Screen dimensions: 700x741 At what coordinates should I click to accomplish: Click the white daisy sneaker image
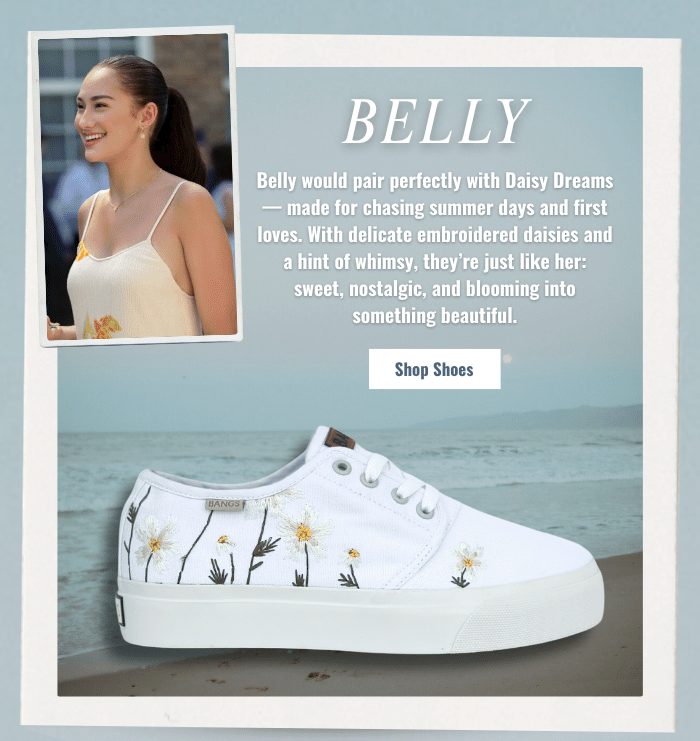(359, 541)
